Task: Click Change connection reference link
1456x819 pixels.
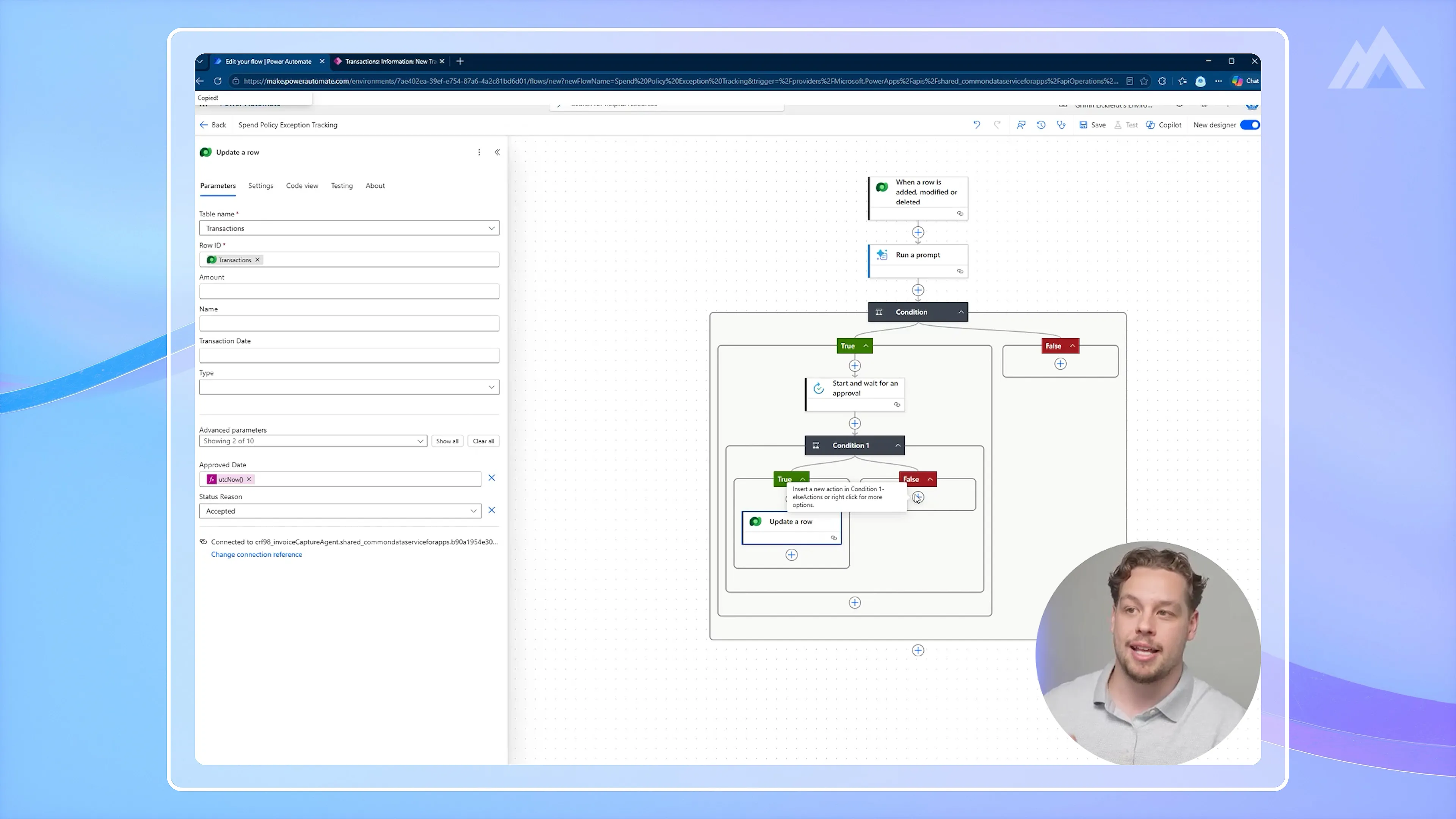Action: click(257, 554)
